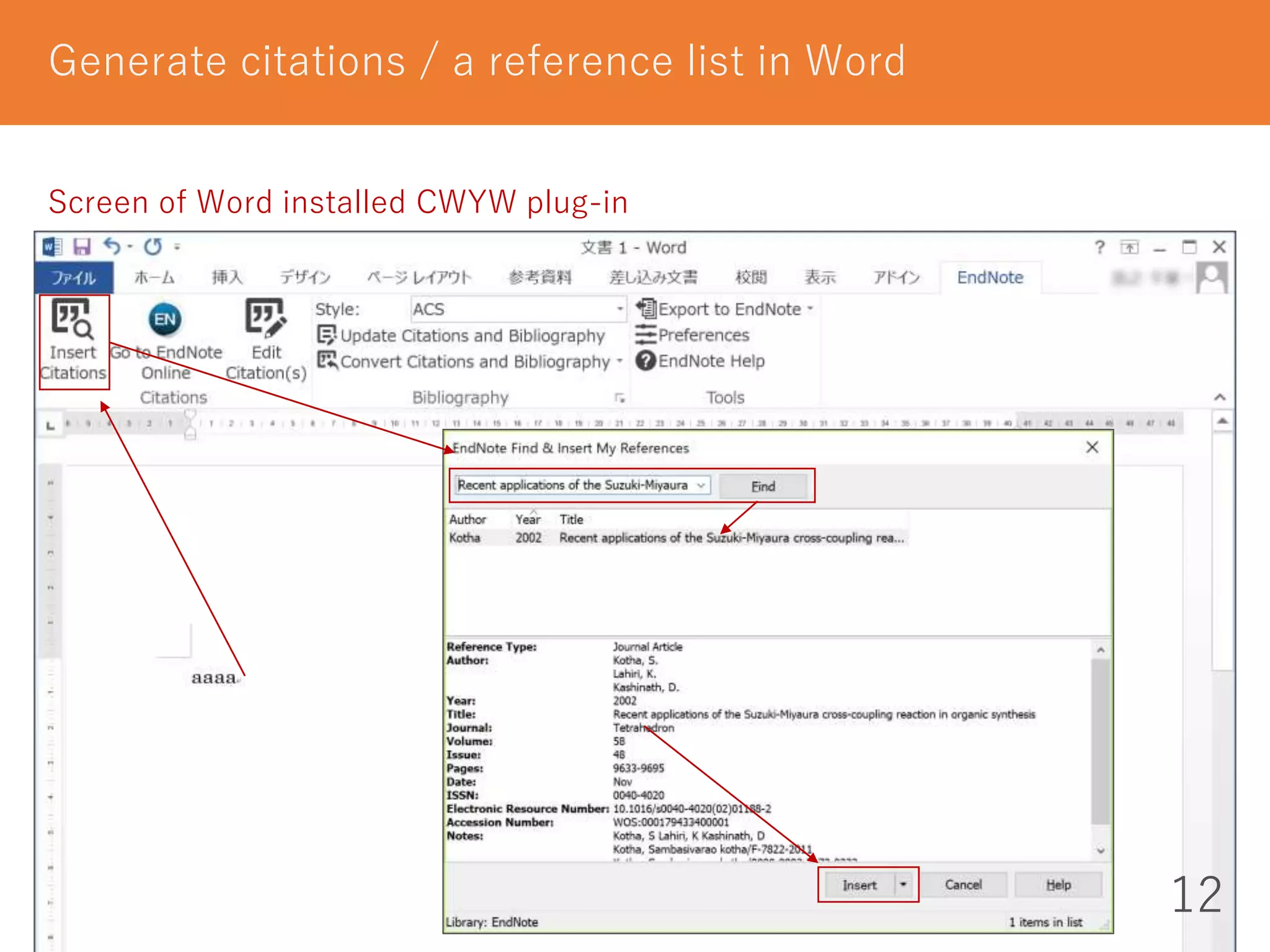Click the Word help question mark
The height and width of the screenshot is (952, 1270).
[x=1099, y=247]
